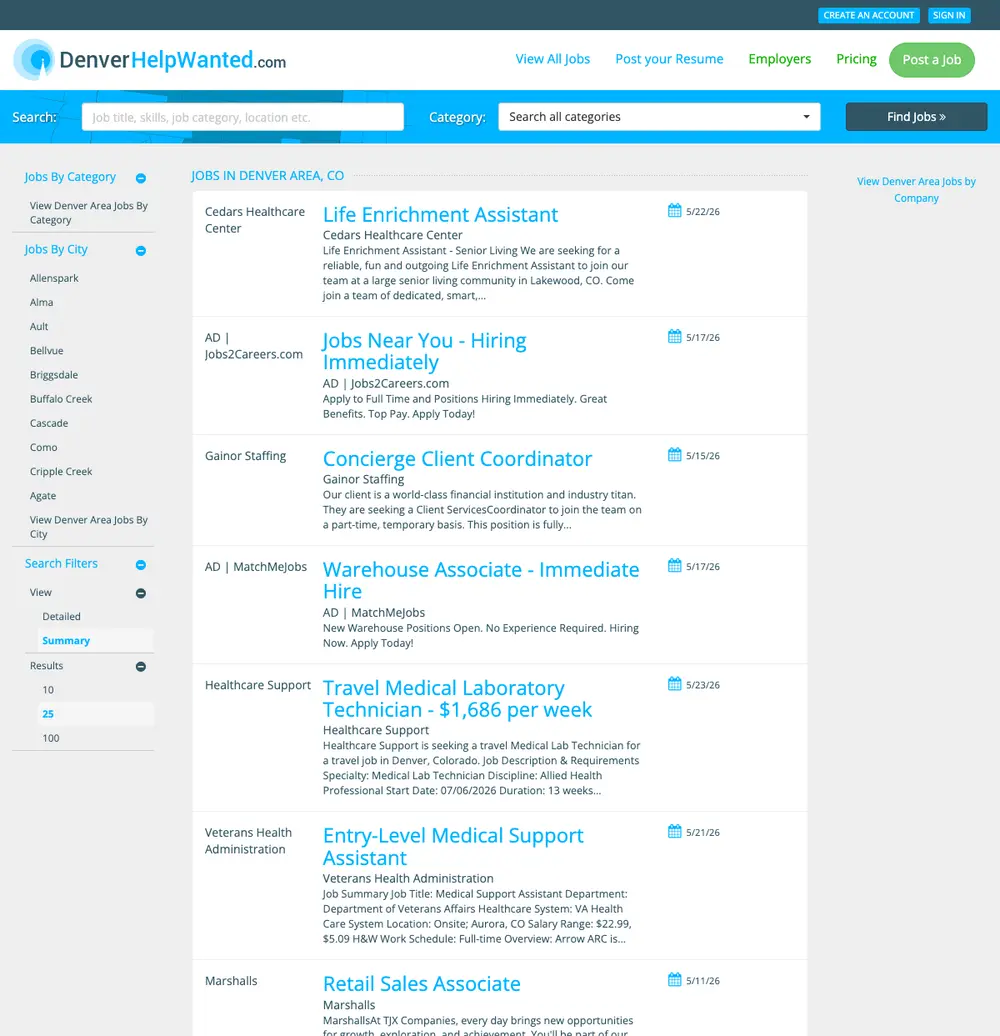
Task: Open Travel Medical Laboratory Technician listing
Action: pyautogui.click(x=457, y=698)
